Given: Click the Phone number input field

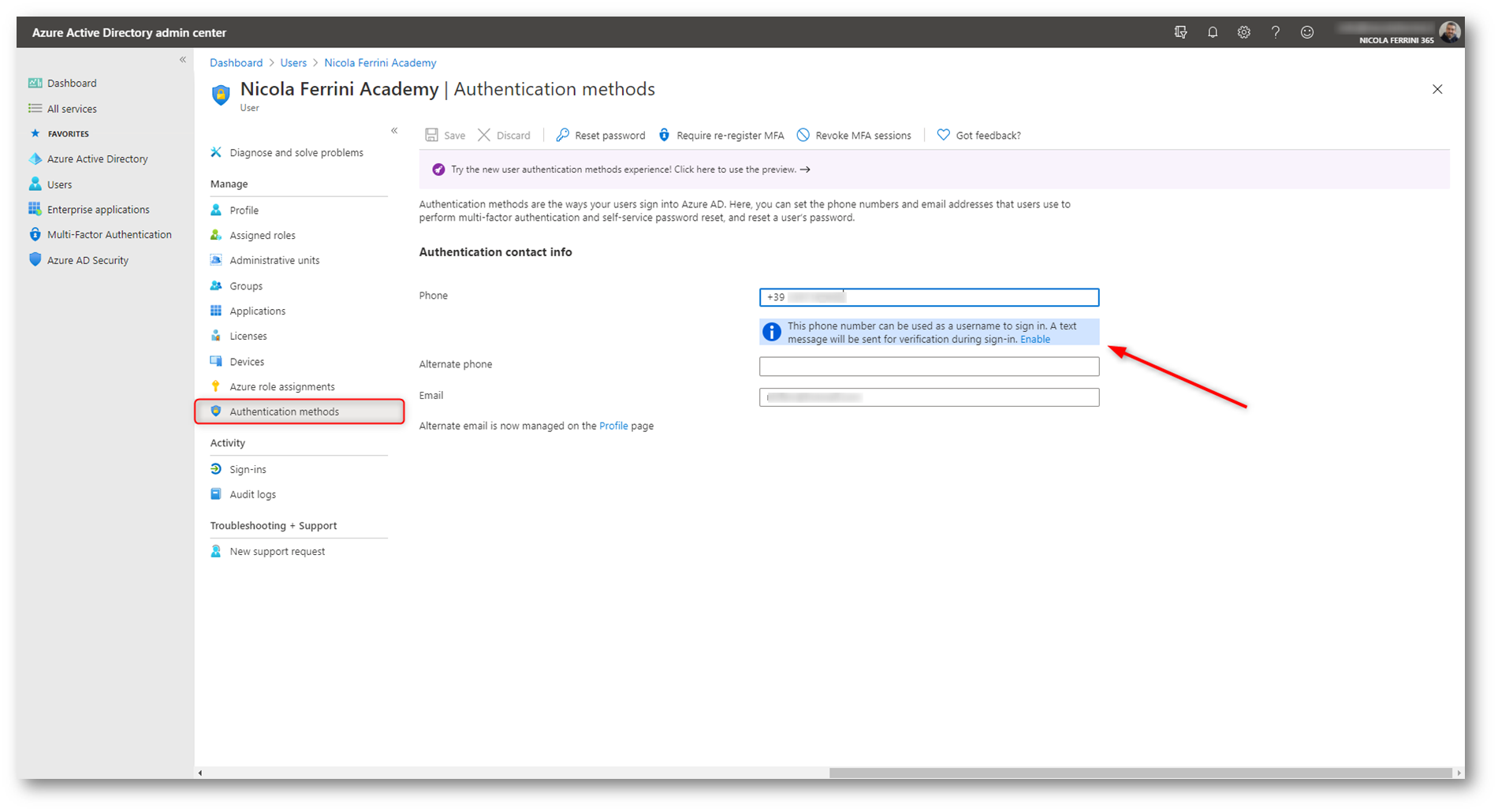Looking at the screenshot, I should click(x=929, y=297).
